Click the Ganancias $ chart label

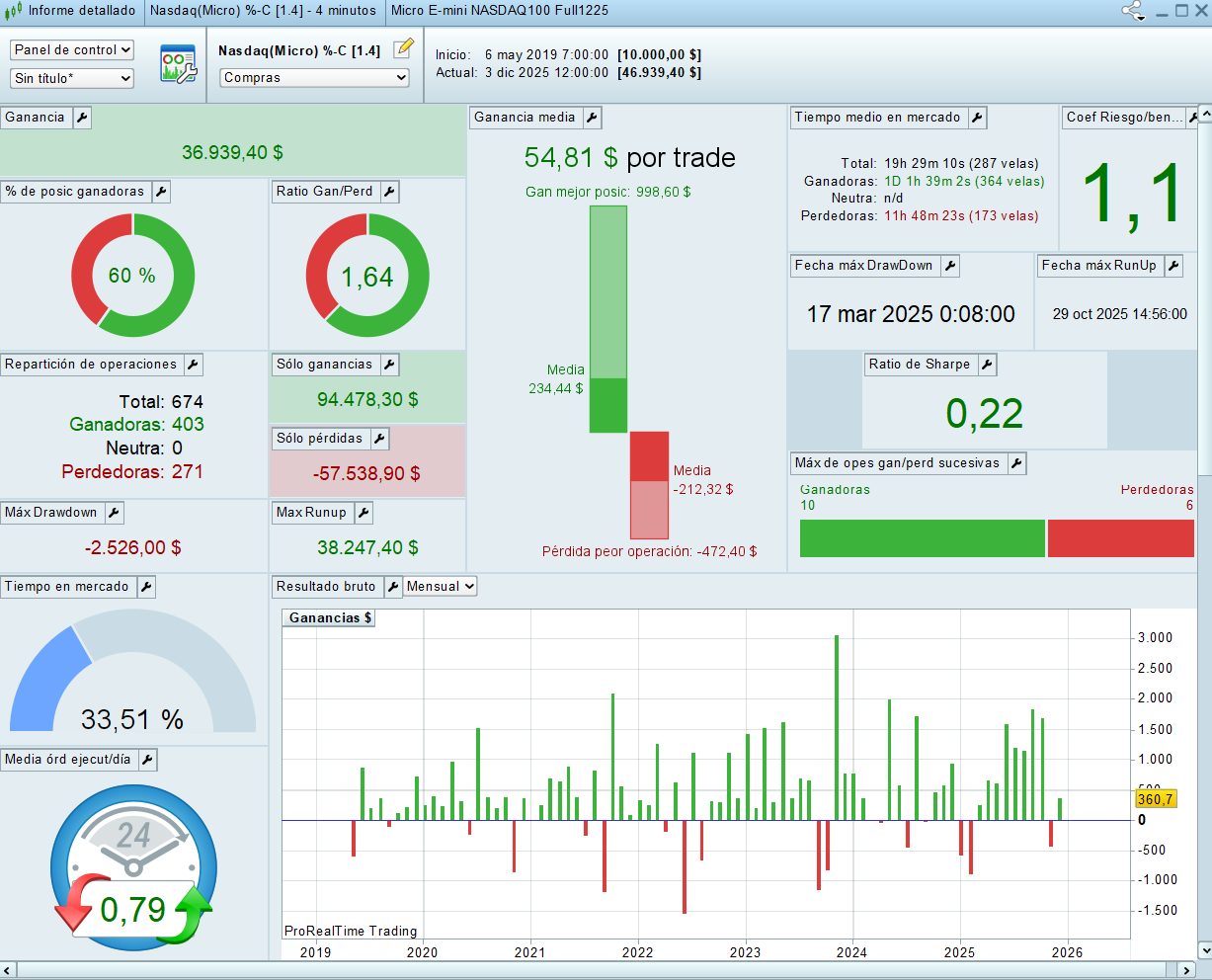point(330,618)
